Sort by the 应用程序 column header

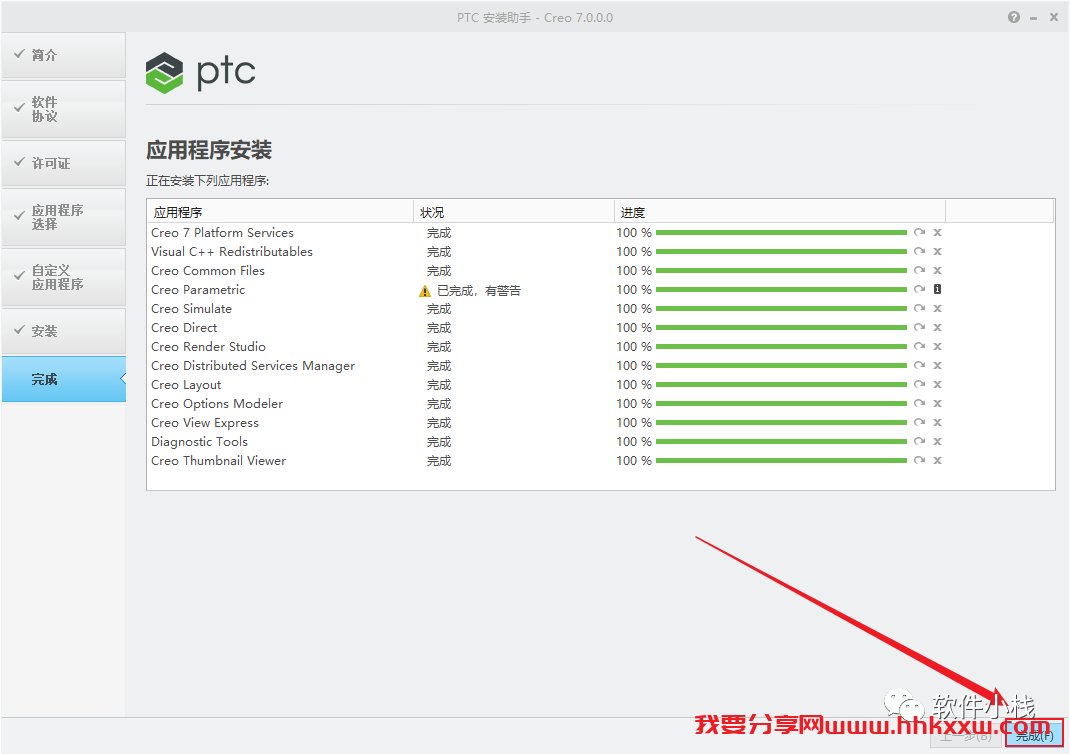click(x=280, y=212)
